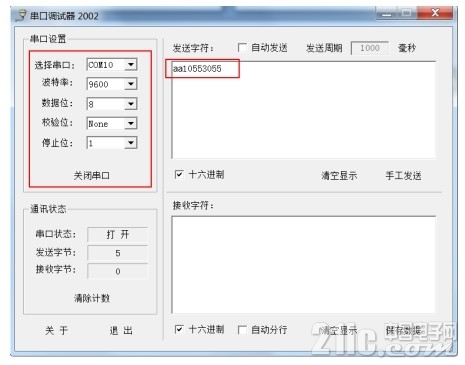Toggle 十六进制 checkbox under receive area
465x365 pixels.
(x=179, y=330)
